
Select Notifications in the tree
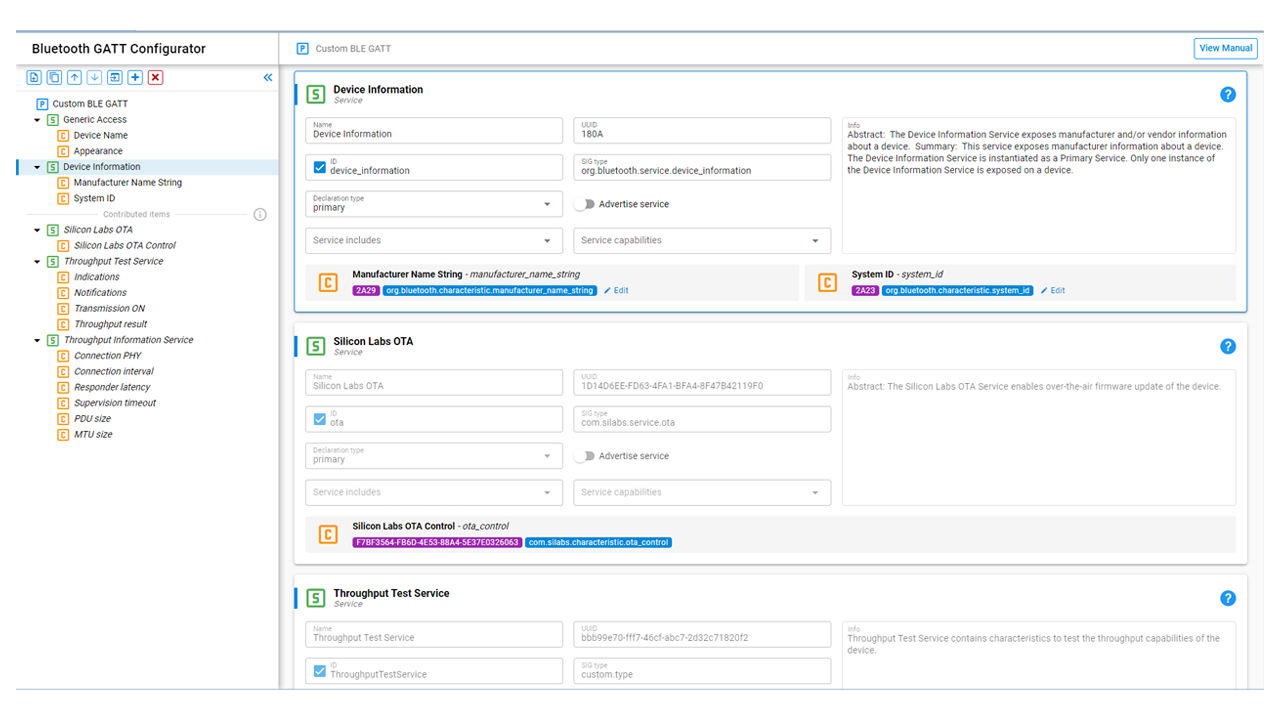point(100,293)
